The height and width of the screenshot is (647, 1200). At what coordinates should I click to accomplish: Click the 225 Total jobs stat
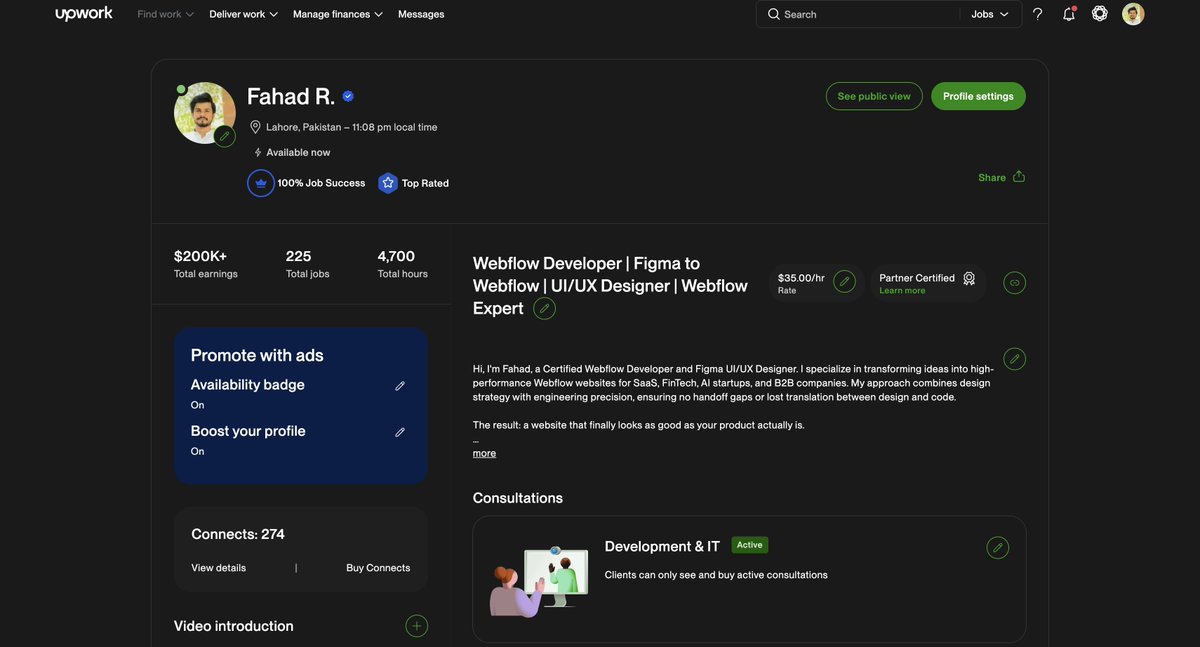pyautogui.click(x=307, y=264)
